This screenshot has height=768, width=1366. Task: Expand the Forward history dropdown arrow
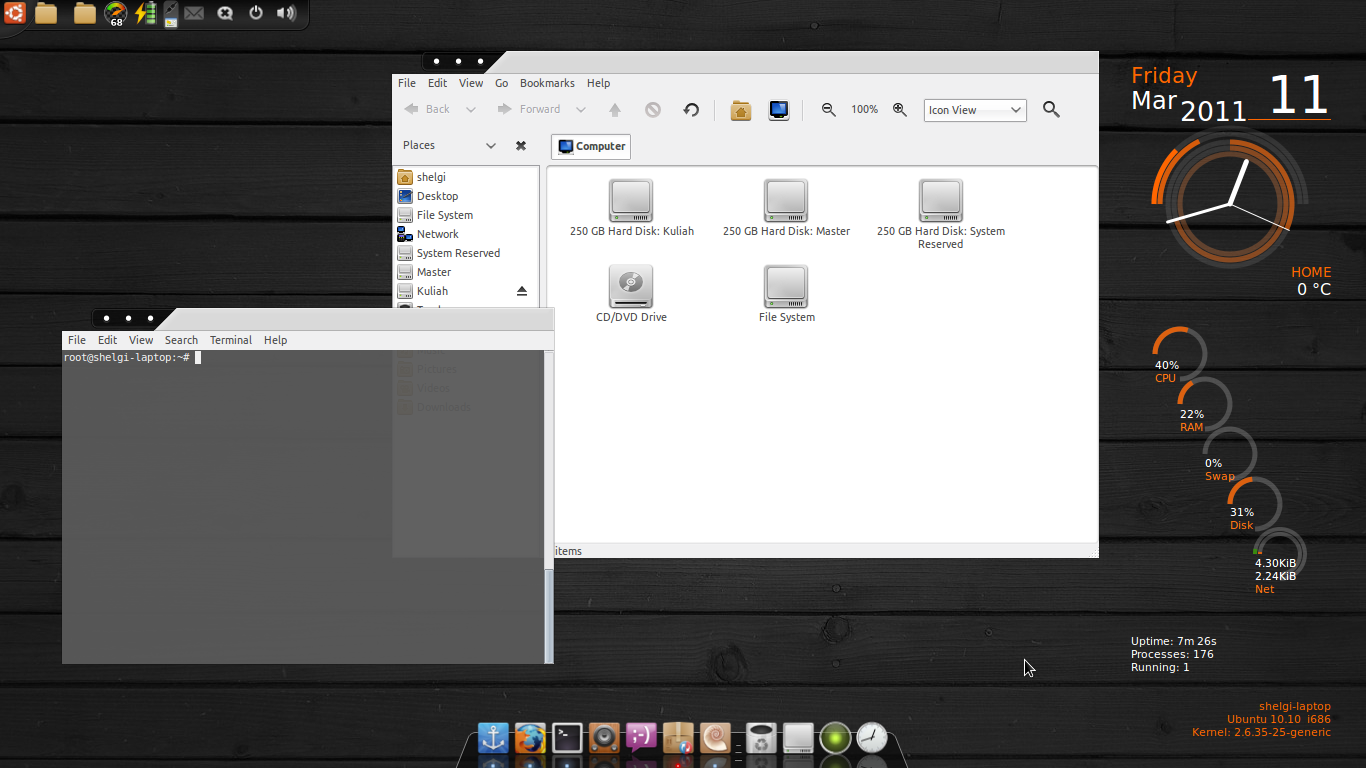point(581,110)
